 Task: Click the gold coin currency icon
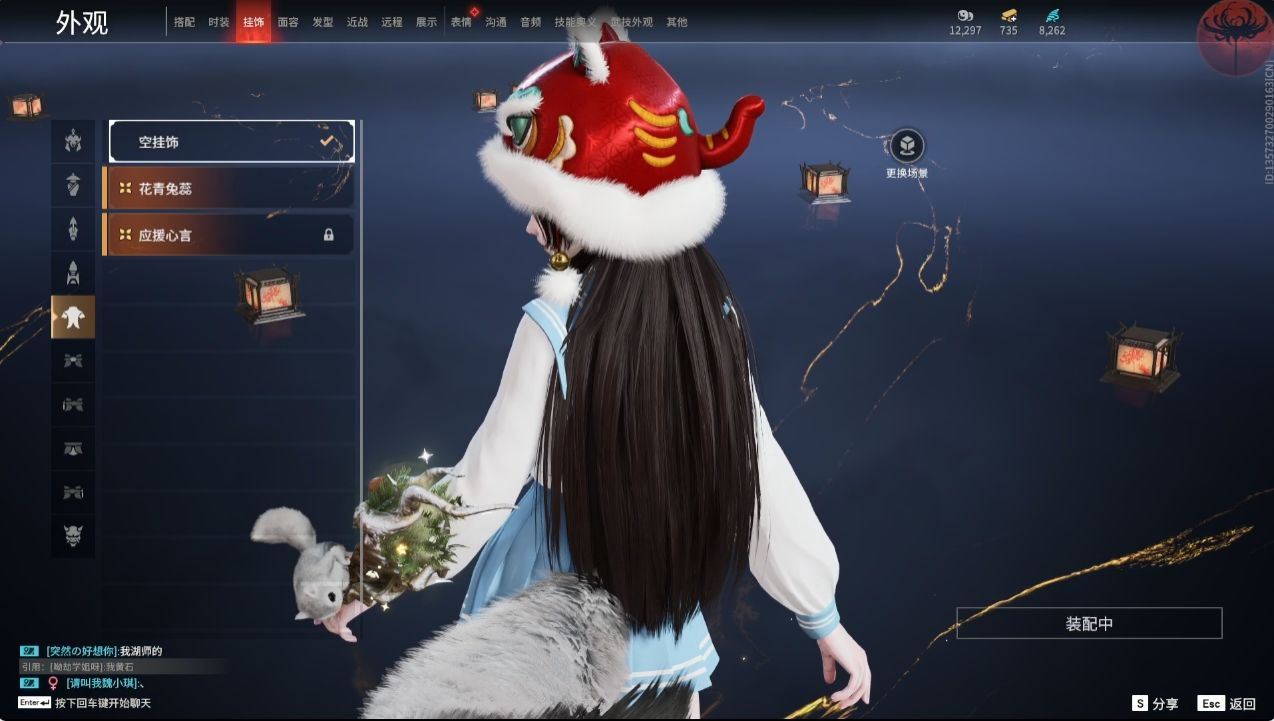pyautogui.click(x=963, y=17)
